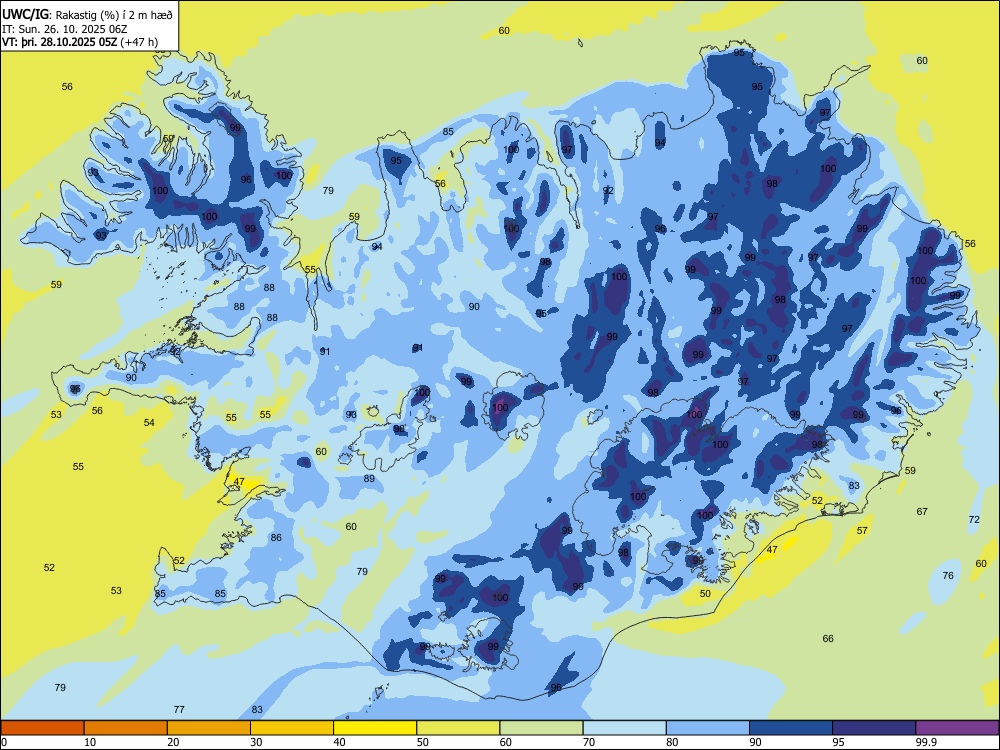Click the 10–20 % orange legend swatch
1000x750 pixels.
point(126,728)
